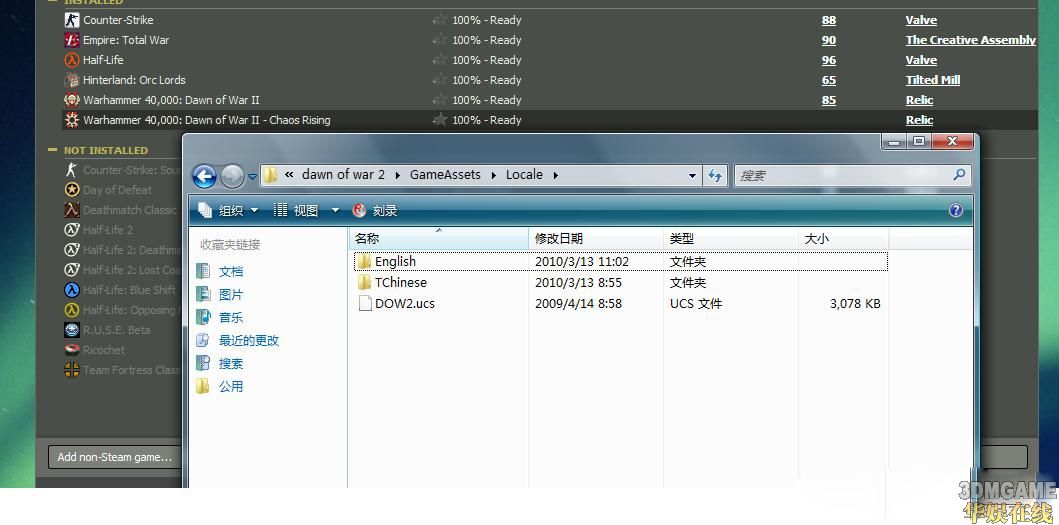
Task: Click Deathmatch Classic game icon
Action: pos(72,210)
